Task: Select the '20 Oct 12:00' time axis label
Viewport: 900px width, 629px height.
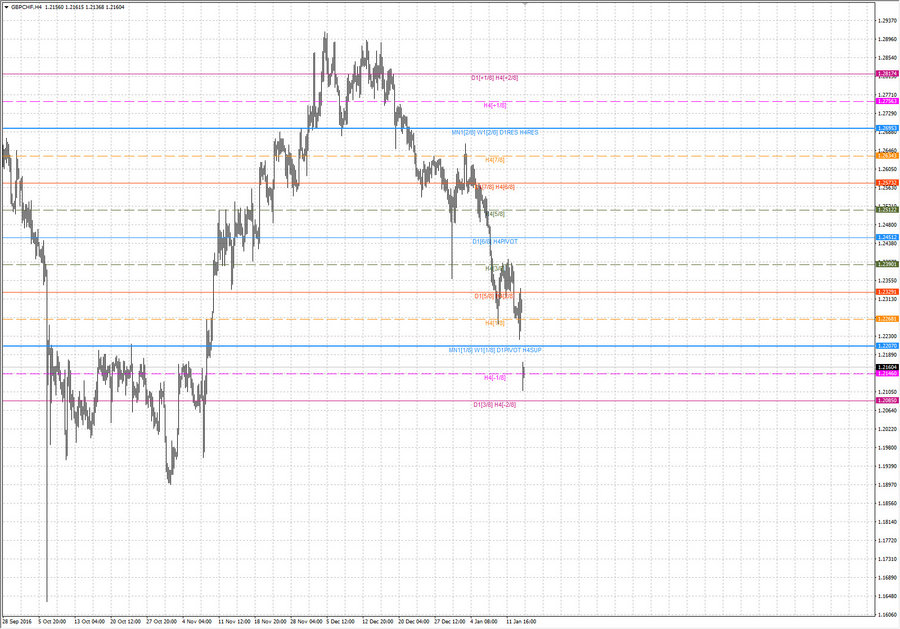Action: click(125, 622)
